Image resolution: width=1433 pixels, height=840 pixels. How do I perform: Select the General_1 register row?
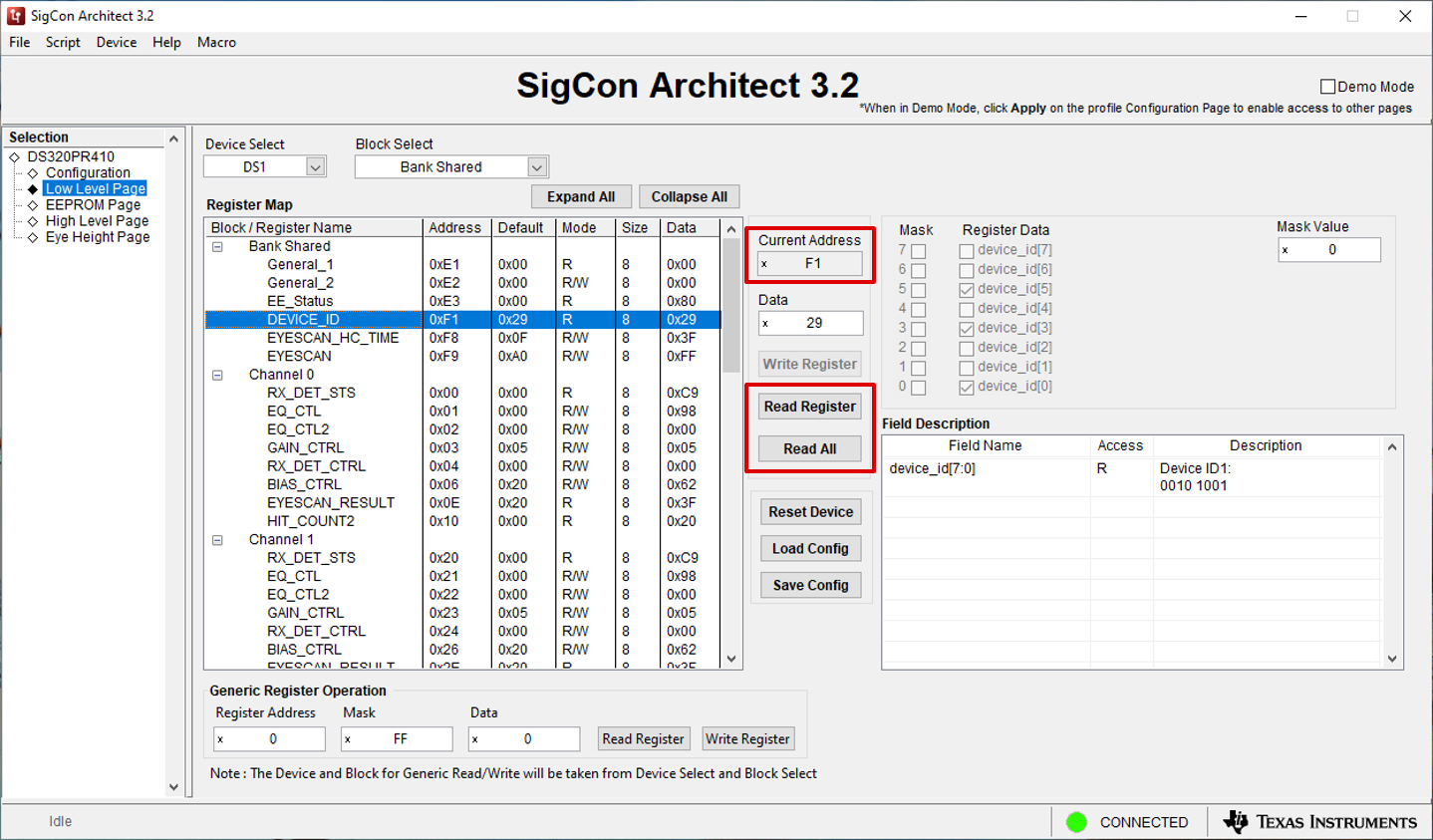(x=462, y=265)
